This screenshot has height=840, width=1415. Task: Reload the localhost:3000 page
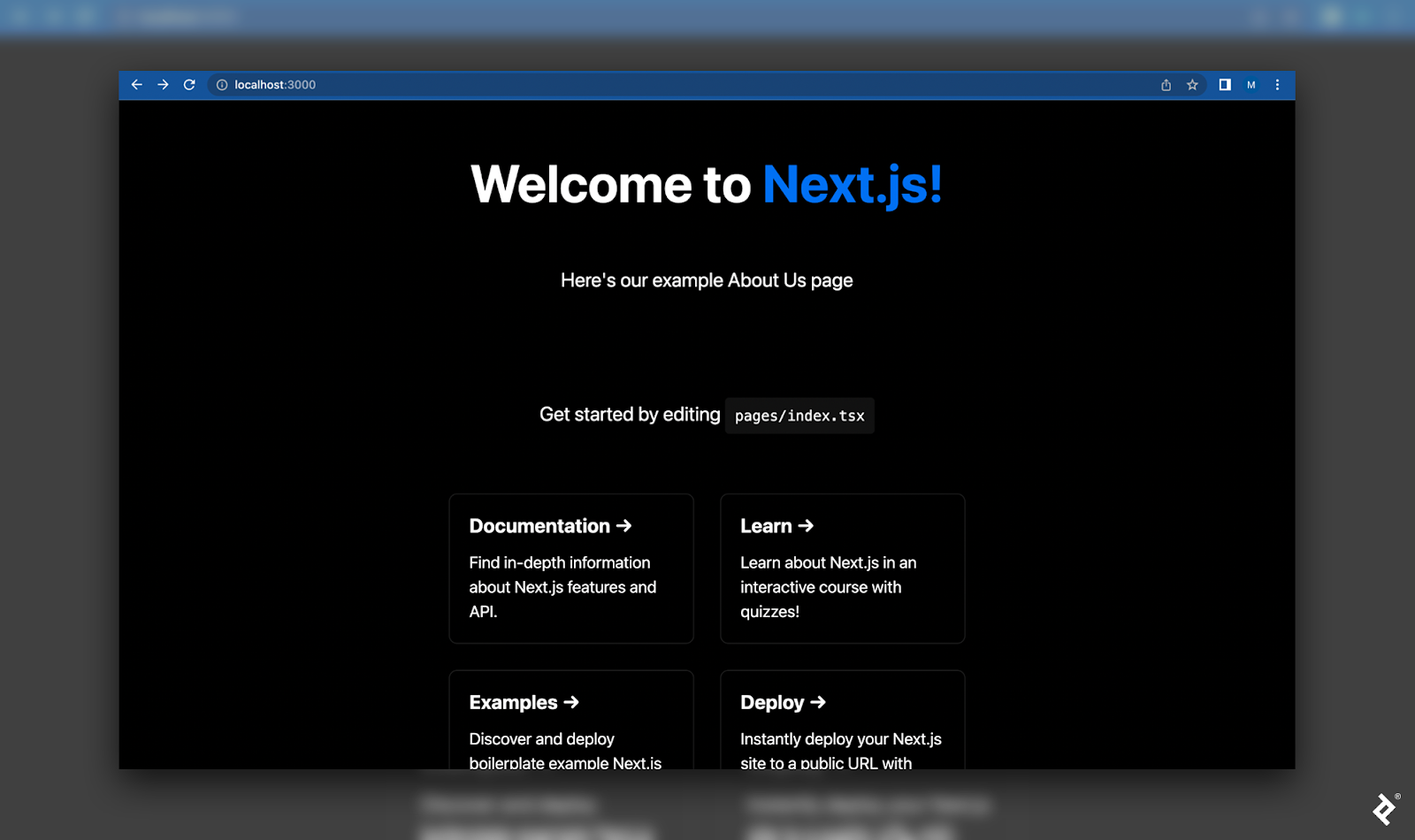(189, 85)
